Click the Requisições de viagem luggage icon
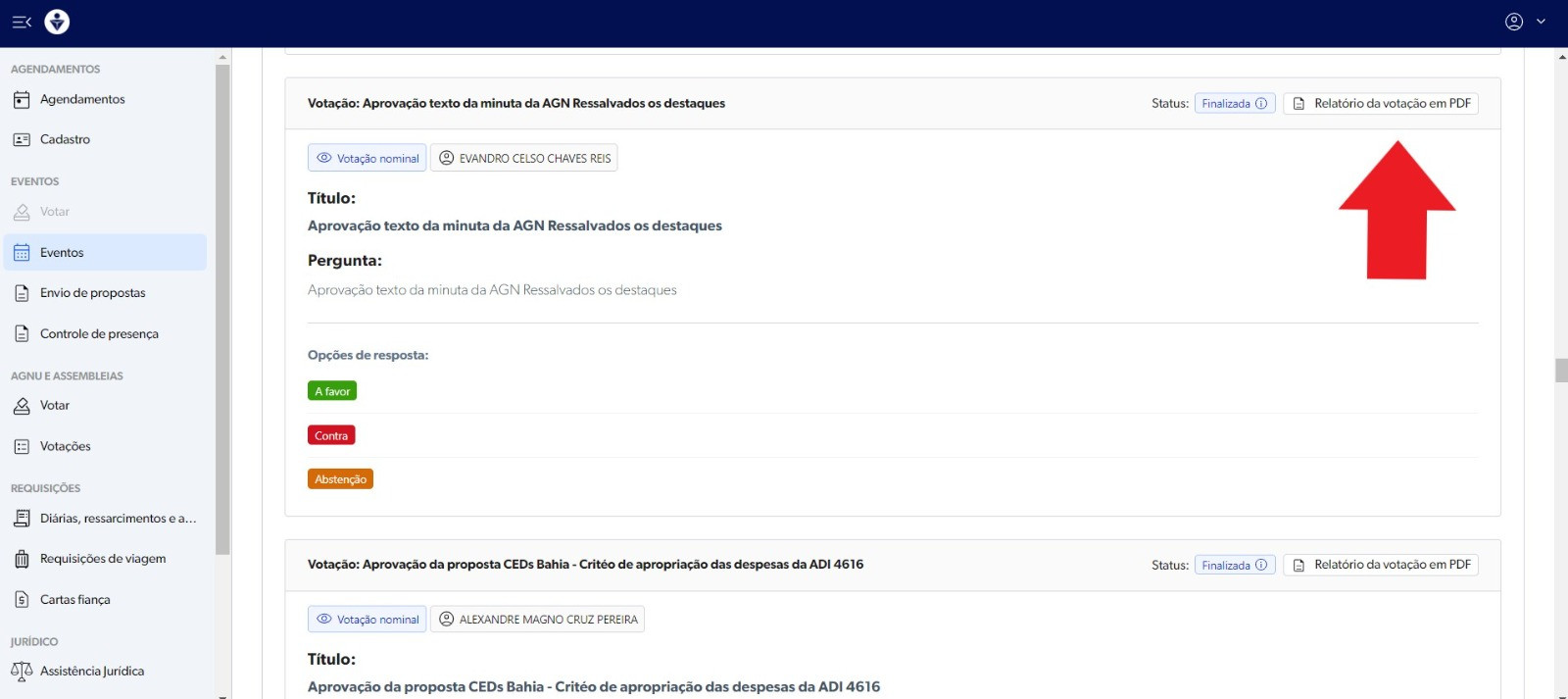Screen dimensions: 1568x699 coord(22,559)
